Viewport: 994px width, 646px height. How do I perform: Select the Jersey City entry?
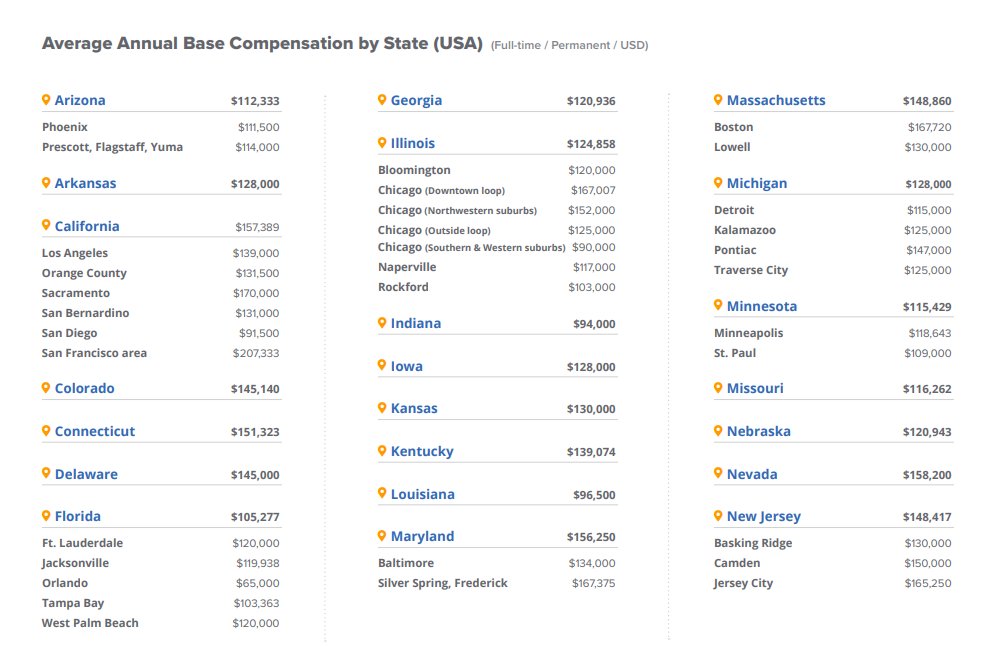[x=743, y=583]
